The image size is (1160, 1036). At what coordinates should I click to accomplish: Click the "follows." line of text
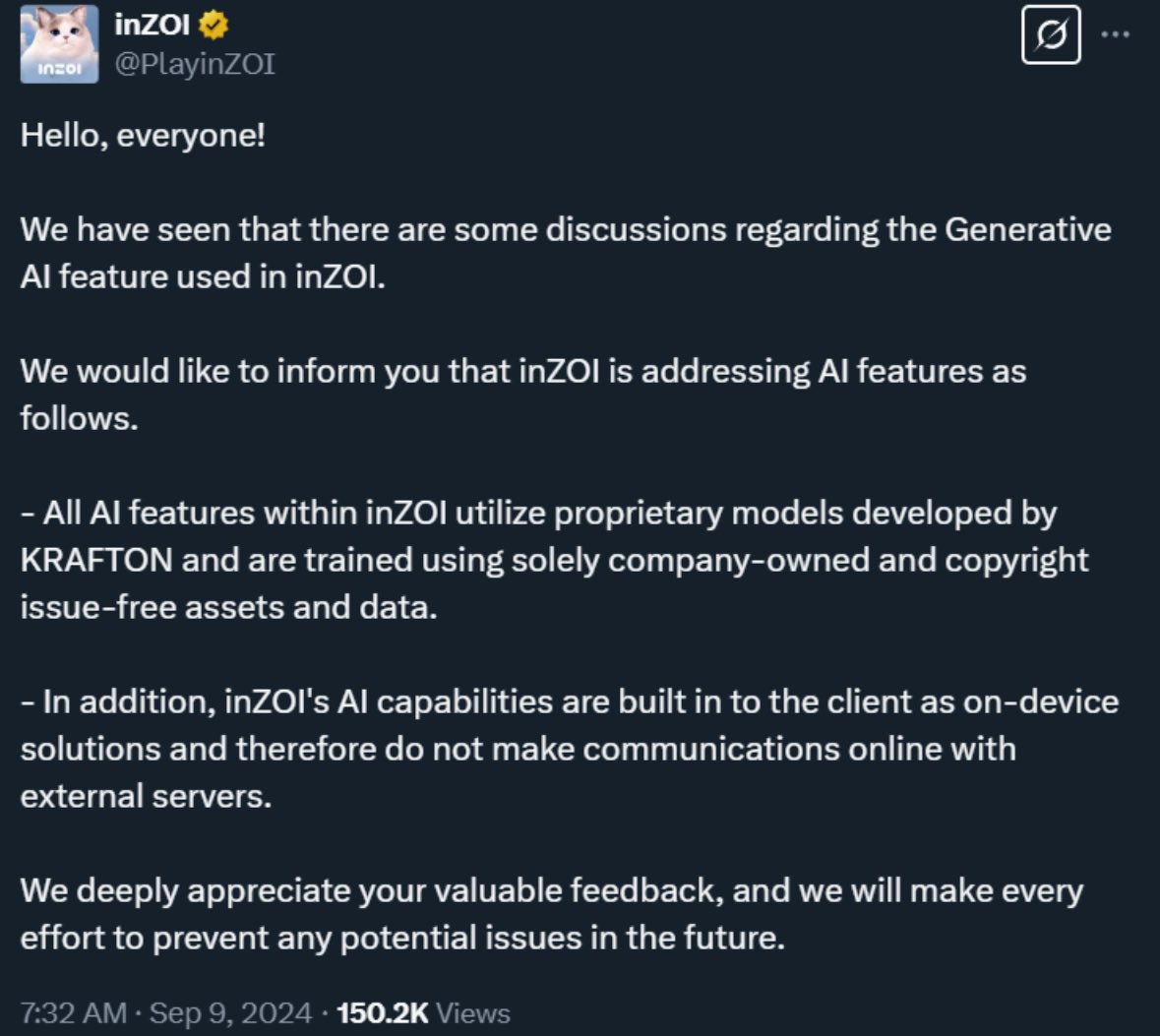coord(79,418)
